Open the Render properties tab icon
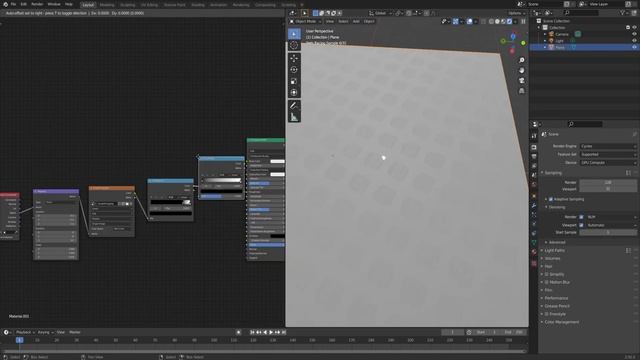This screenshot has width=640, height=360. pos(534,147)
